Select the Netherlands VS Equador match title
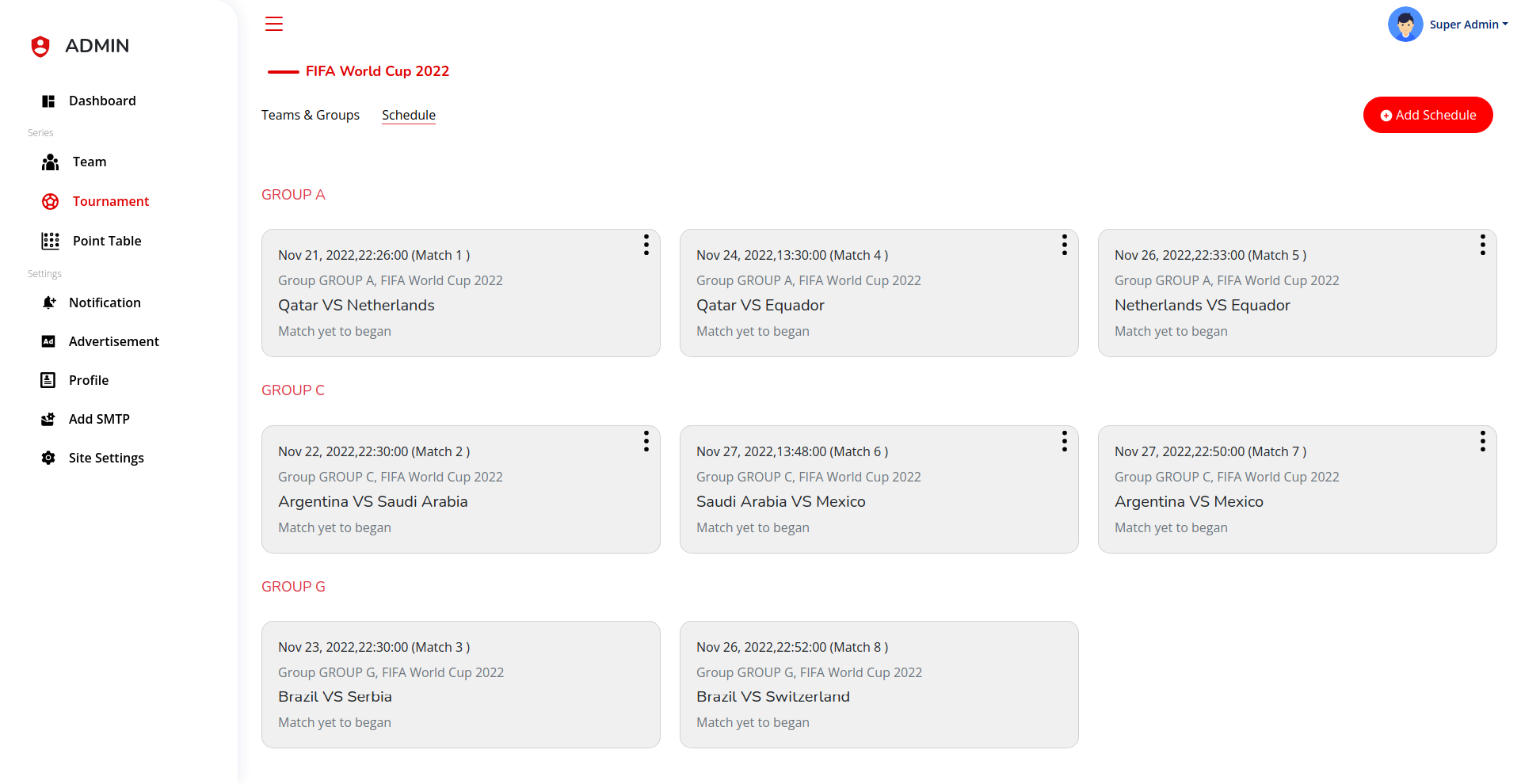 (1203, 306)
